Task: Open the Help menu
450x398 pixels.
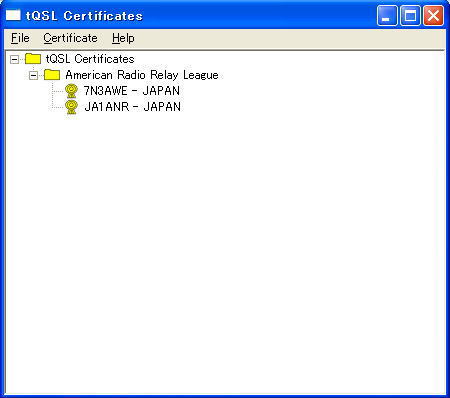Action: point(123,38)
